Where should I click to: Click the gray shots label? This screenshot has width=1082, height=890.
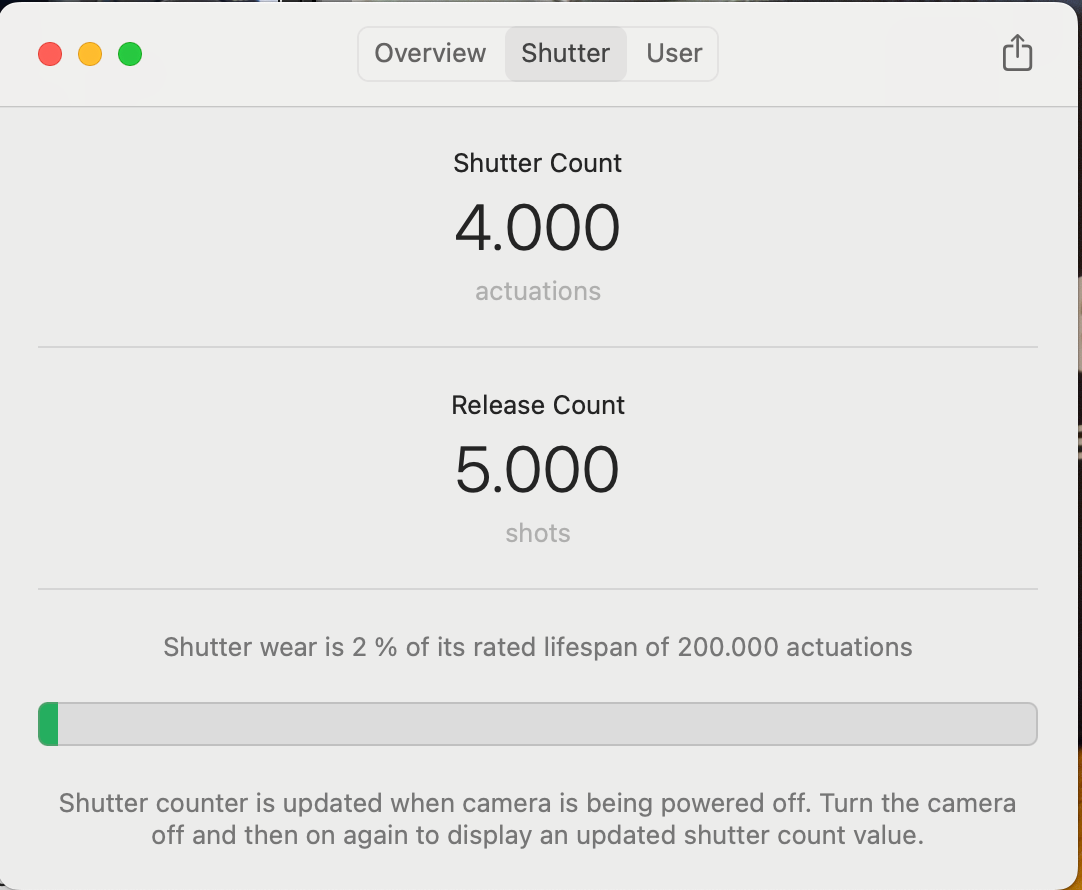[538, 533]
